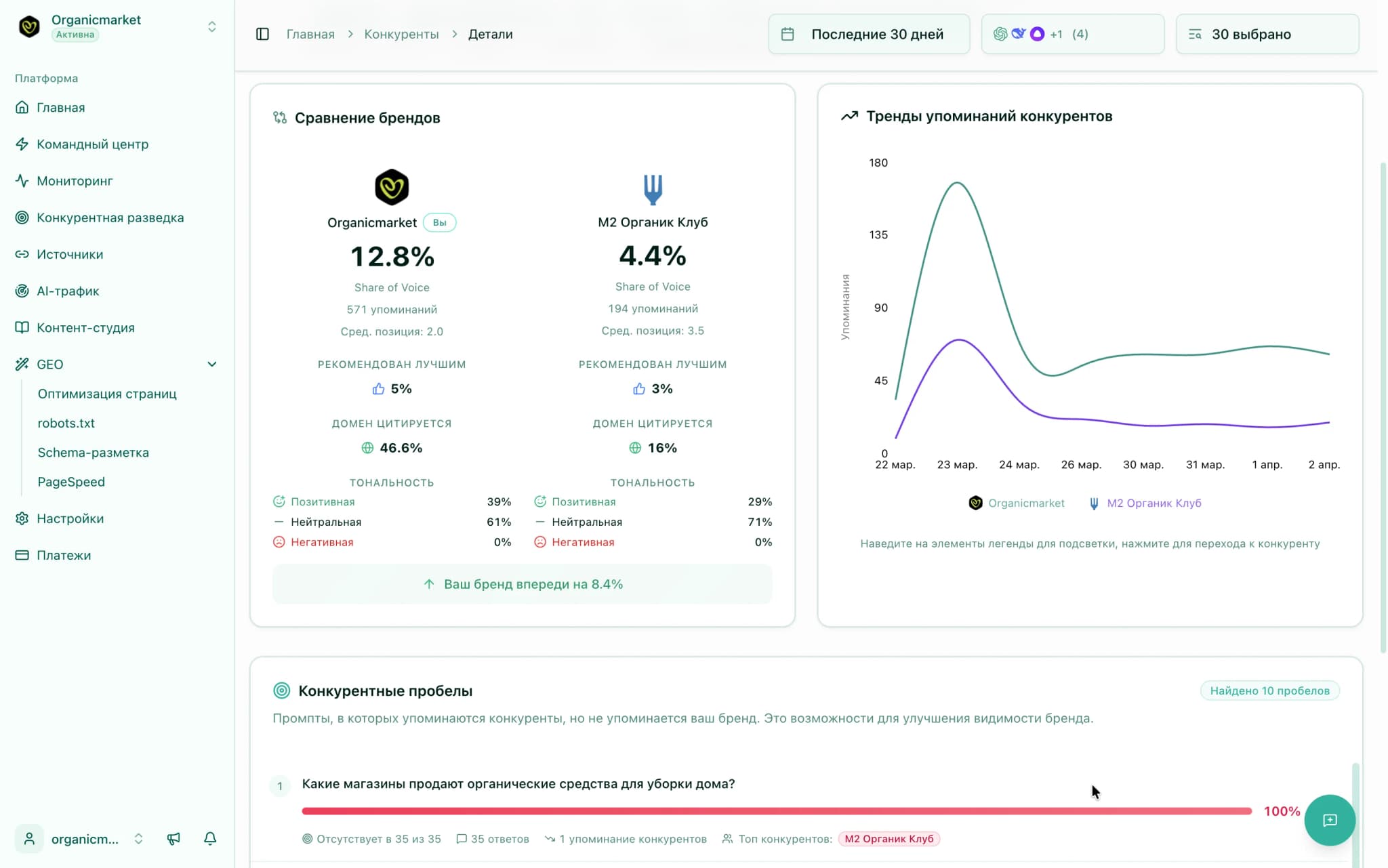Open the megaphone announcements icon
This screenshot has width=1388, height=868.
pyautogui.click(x=174, y=838)
